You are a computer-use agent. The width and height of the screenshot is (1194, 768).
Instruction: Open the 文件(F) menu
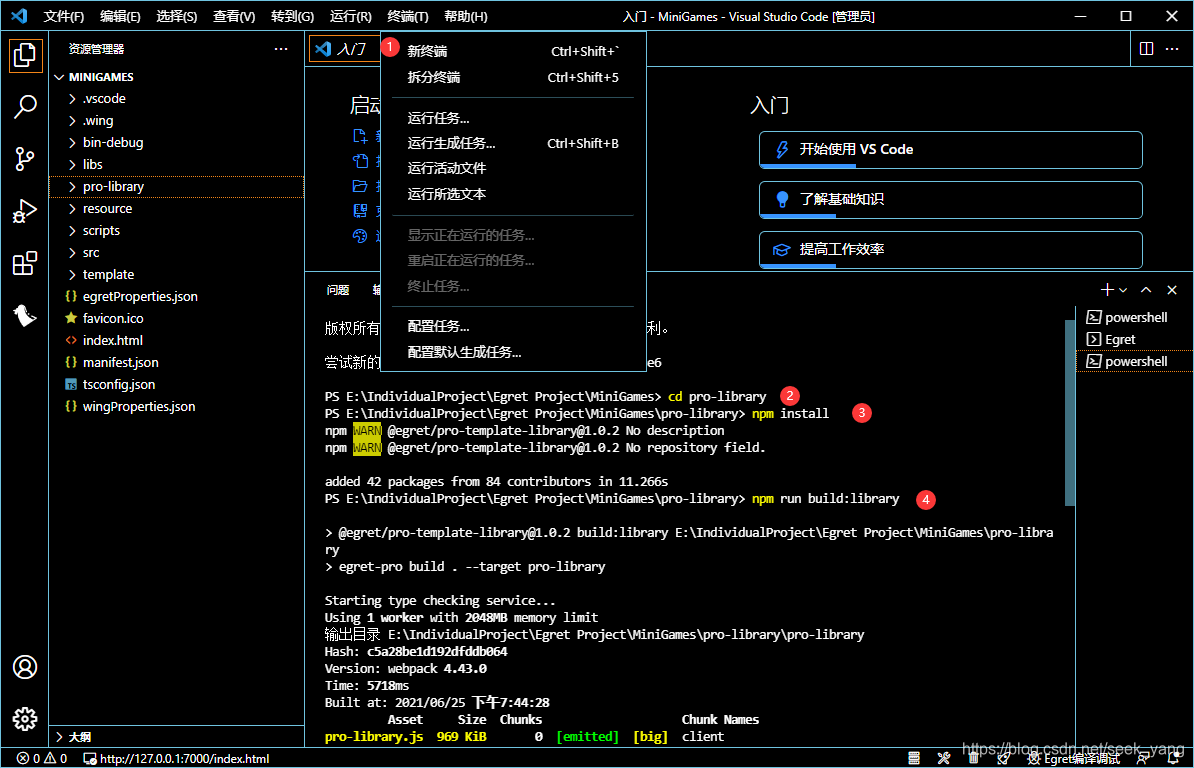click(x=63, y=16)
